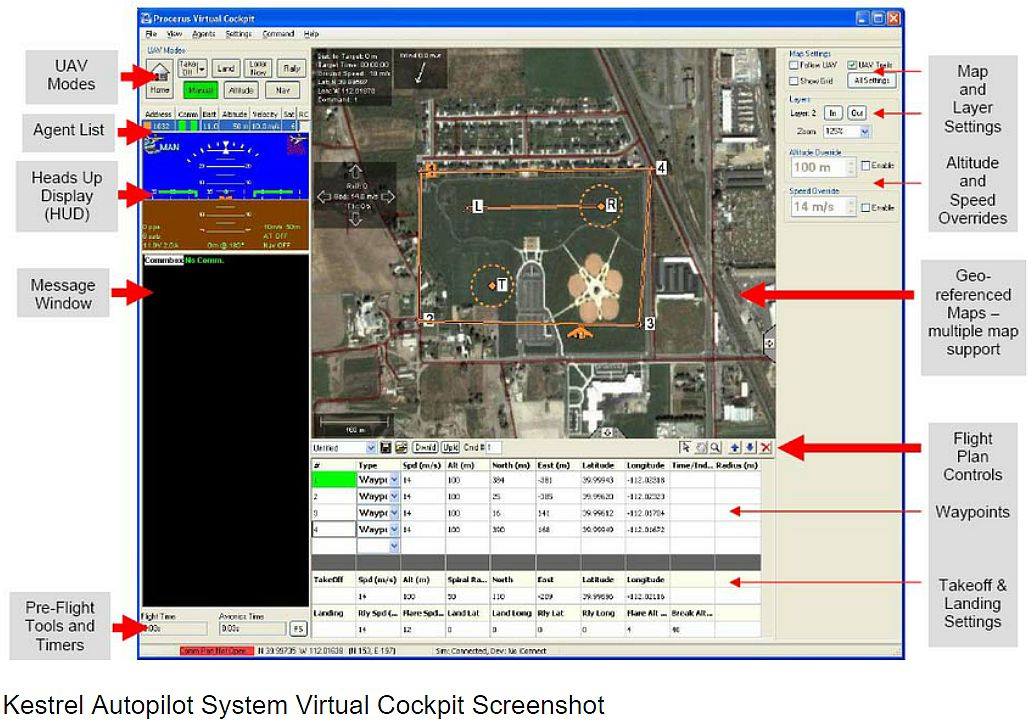Select the hand pan tool in flight plan toolbar
The image size is (1036, 726).
700,447
